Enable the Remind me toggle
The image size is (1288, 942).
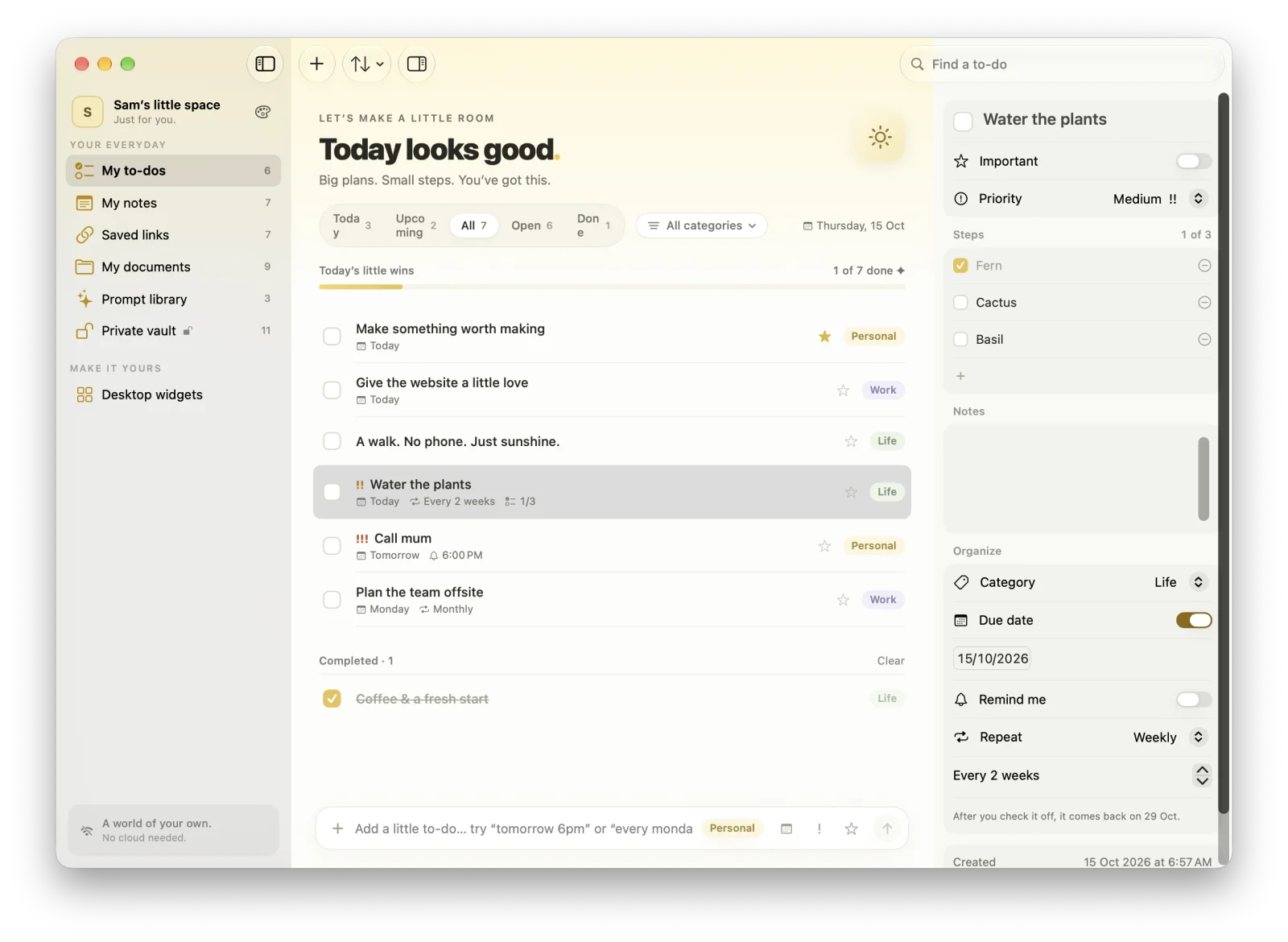(1194, 700)
